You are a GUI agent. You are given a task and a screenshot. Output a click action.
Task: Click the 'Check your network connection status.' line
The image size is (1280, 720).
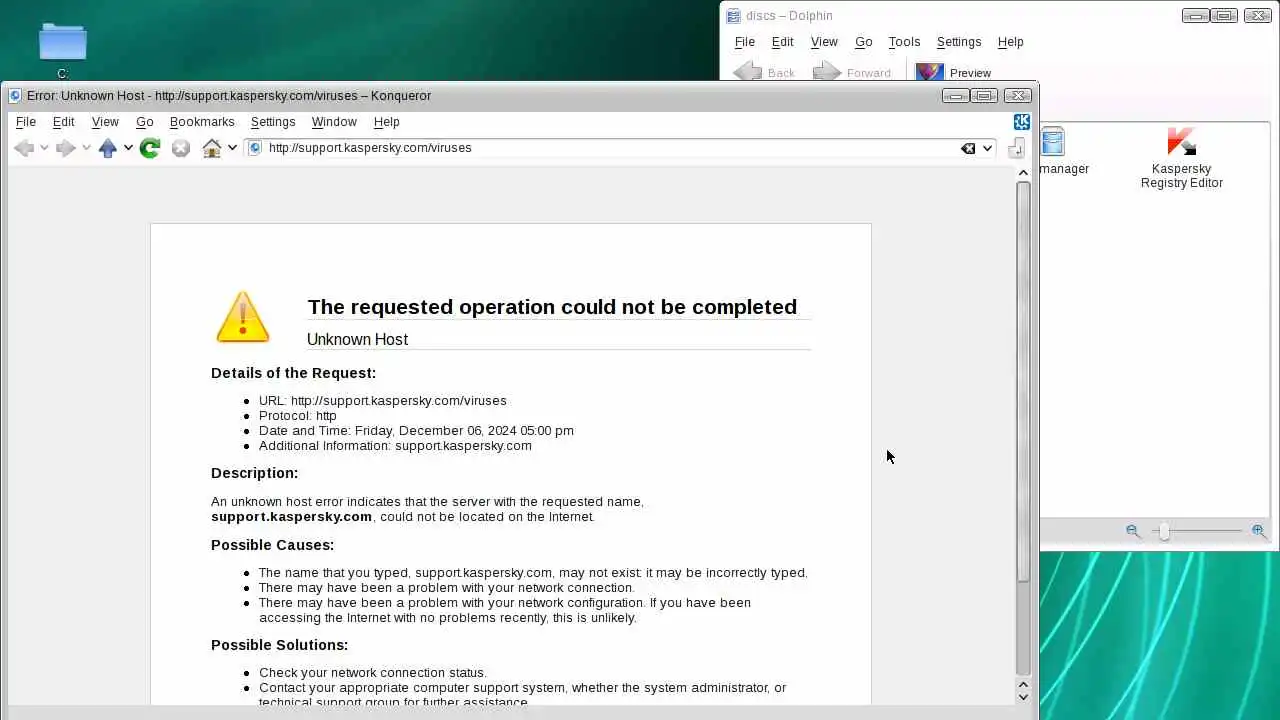coord(373,673)
